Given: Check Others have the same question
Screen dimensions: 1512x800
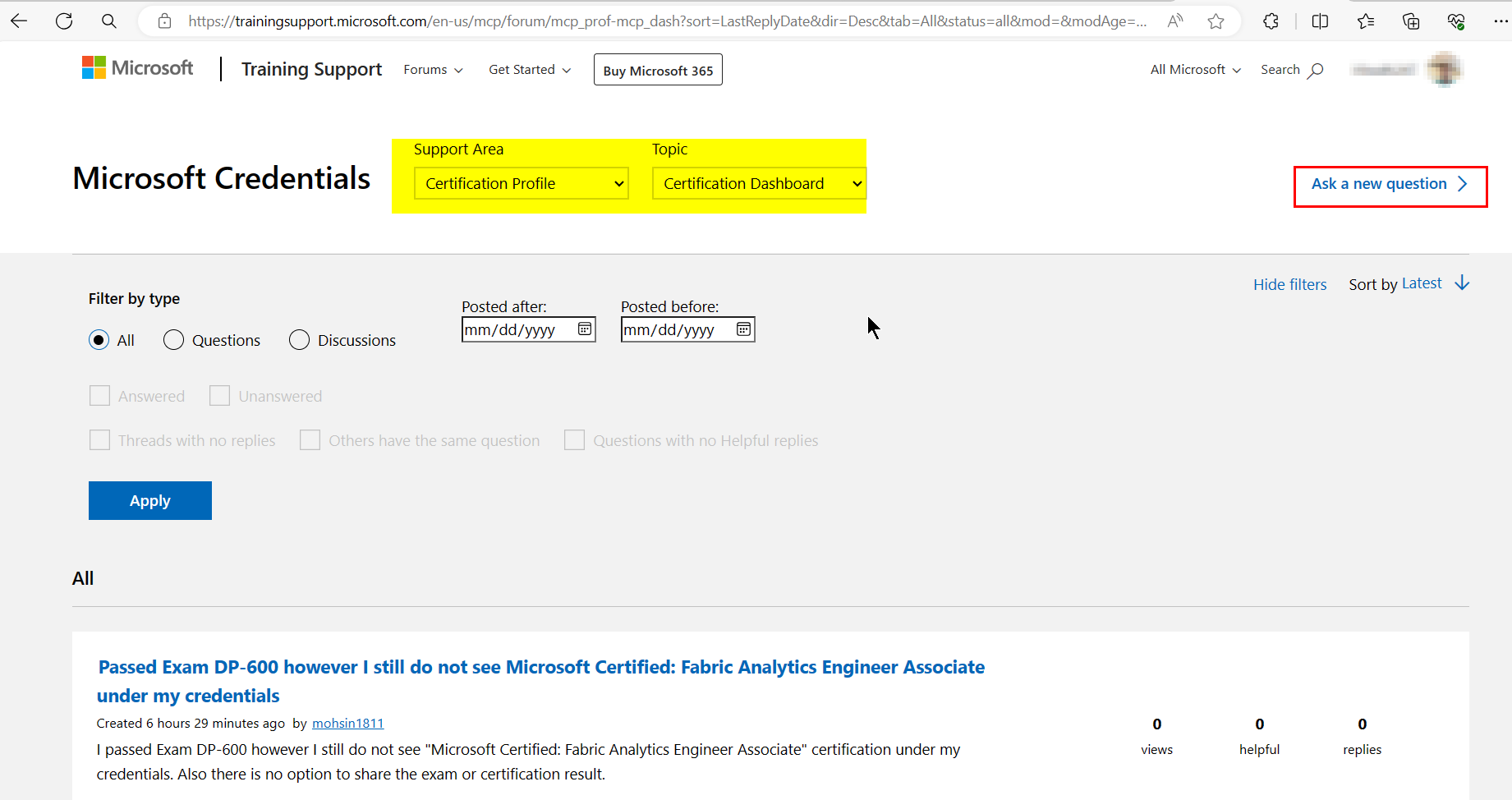Looking at the screenshot, I should [310, 440].
